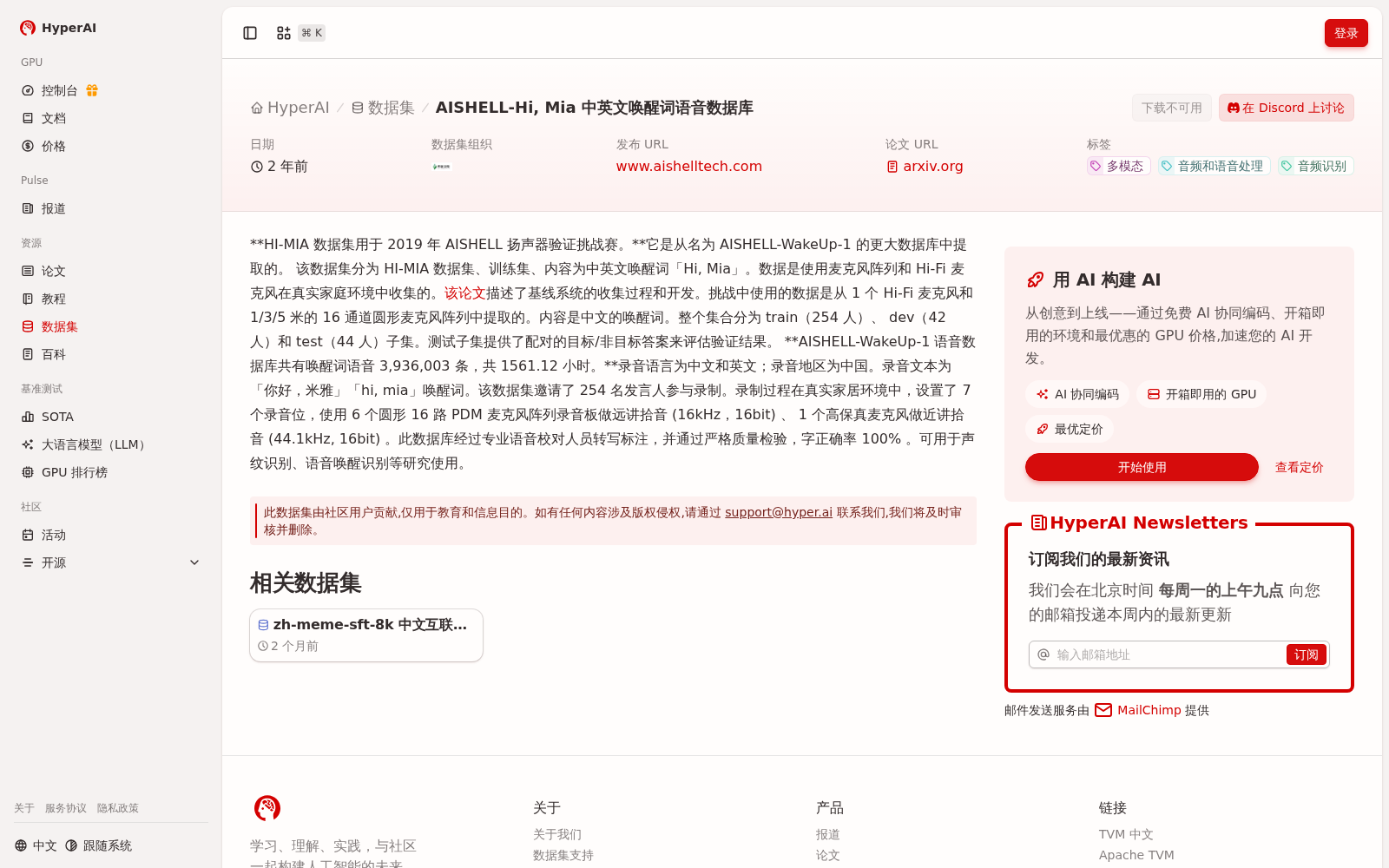The image size is (1389, 868).
Task: Open www.aishelltech.com link
Action: click(x=689, y=167)
